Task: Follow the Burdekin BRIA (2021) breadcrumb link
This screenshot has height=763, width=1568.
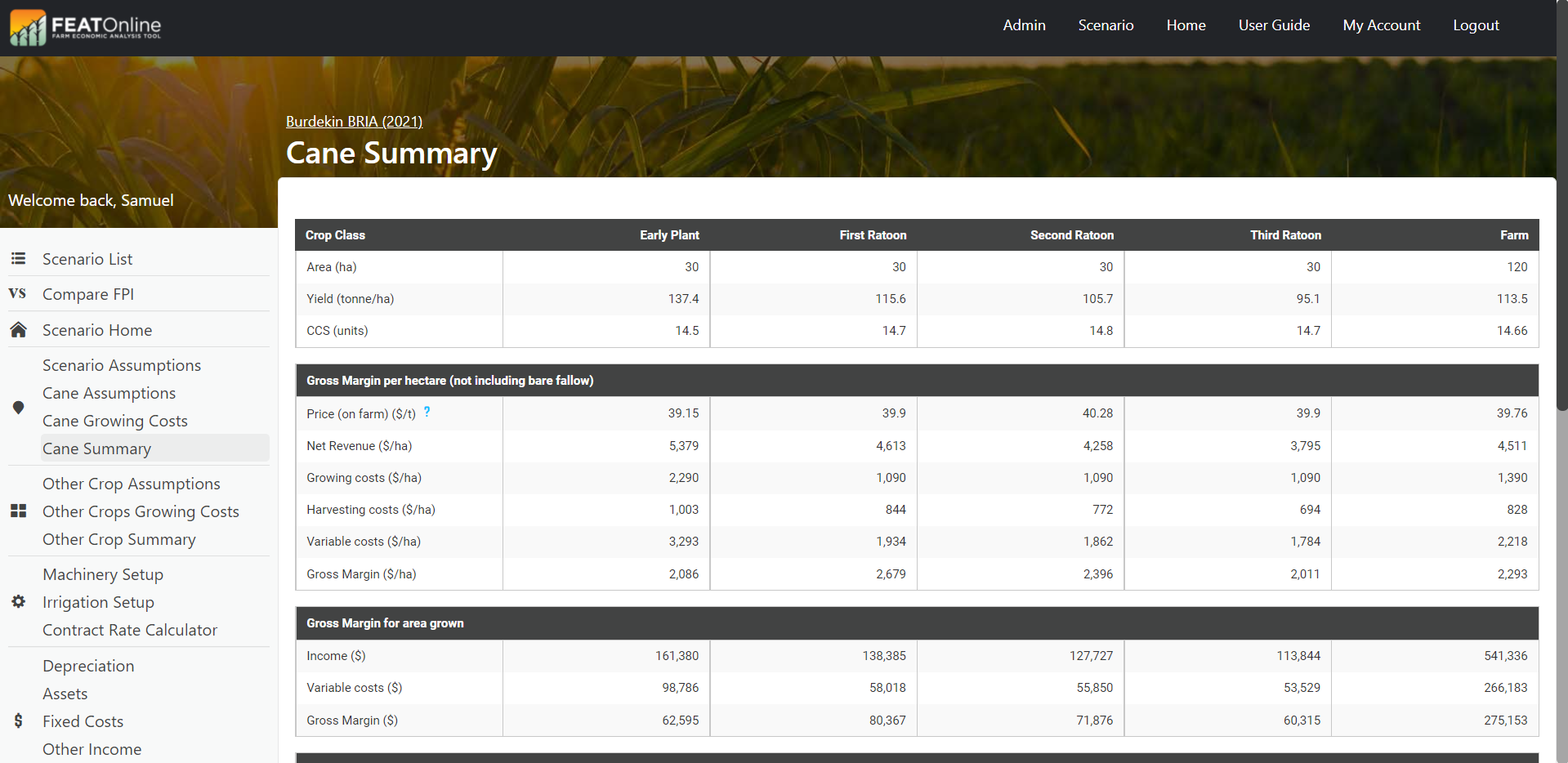Action: pos(354,122)
